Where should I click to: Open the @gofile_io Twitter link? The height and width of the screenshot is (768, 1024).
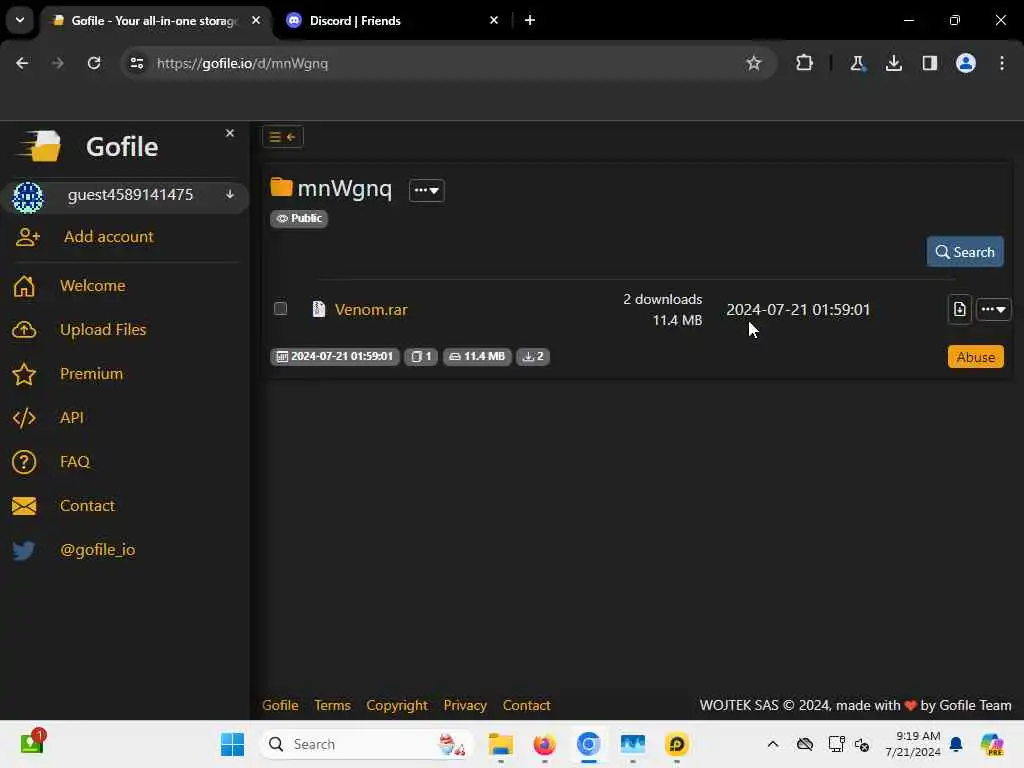[x=97, y=550]
